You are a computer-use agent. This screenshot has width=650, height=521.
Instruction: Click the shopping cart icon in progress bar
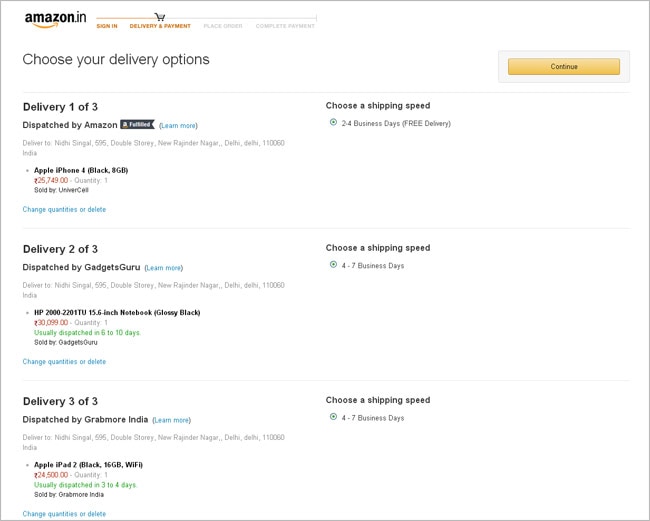point(160,17)
